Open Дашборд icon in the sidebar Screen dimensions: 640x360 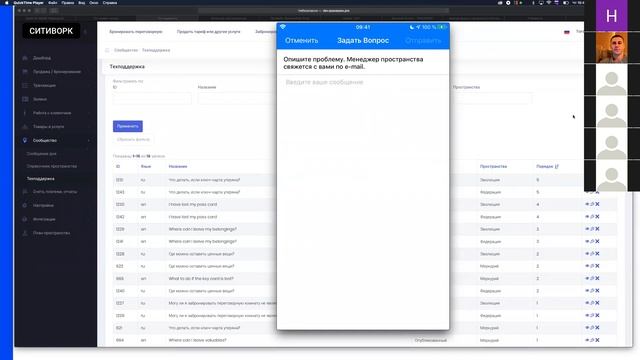click(25, 58)
